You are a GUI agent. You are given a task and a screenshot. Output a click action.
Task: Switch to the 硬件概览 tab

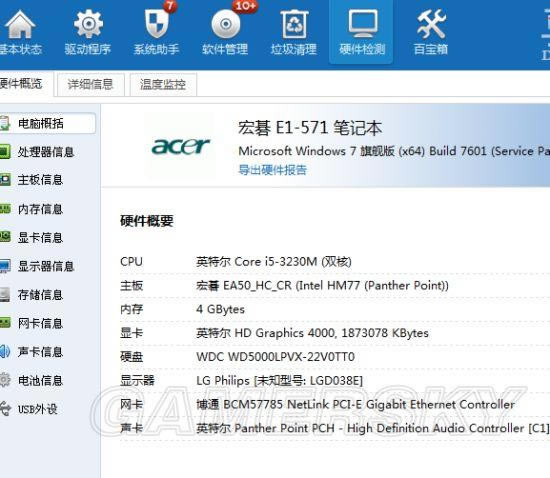coord(26,83)
